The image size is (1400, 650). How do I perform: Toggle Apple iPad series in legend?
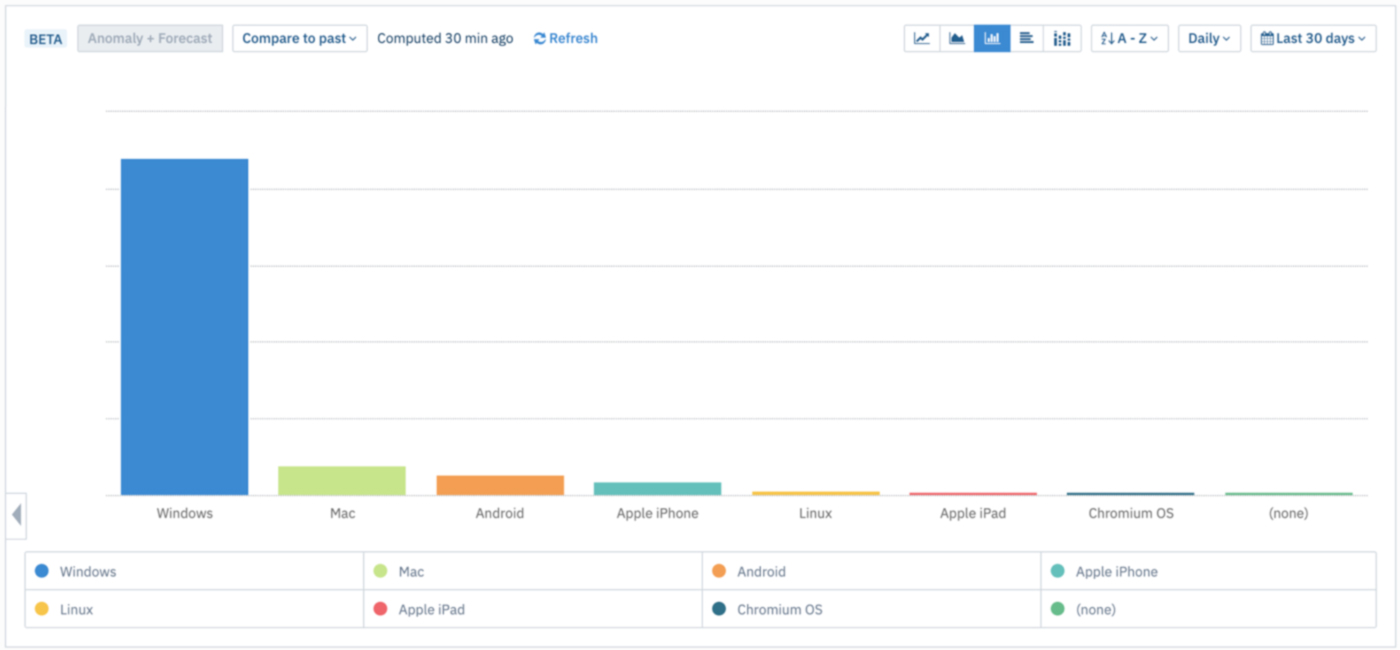click(431, 609)
